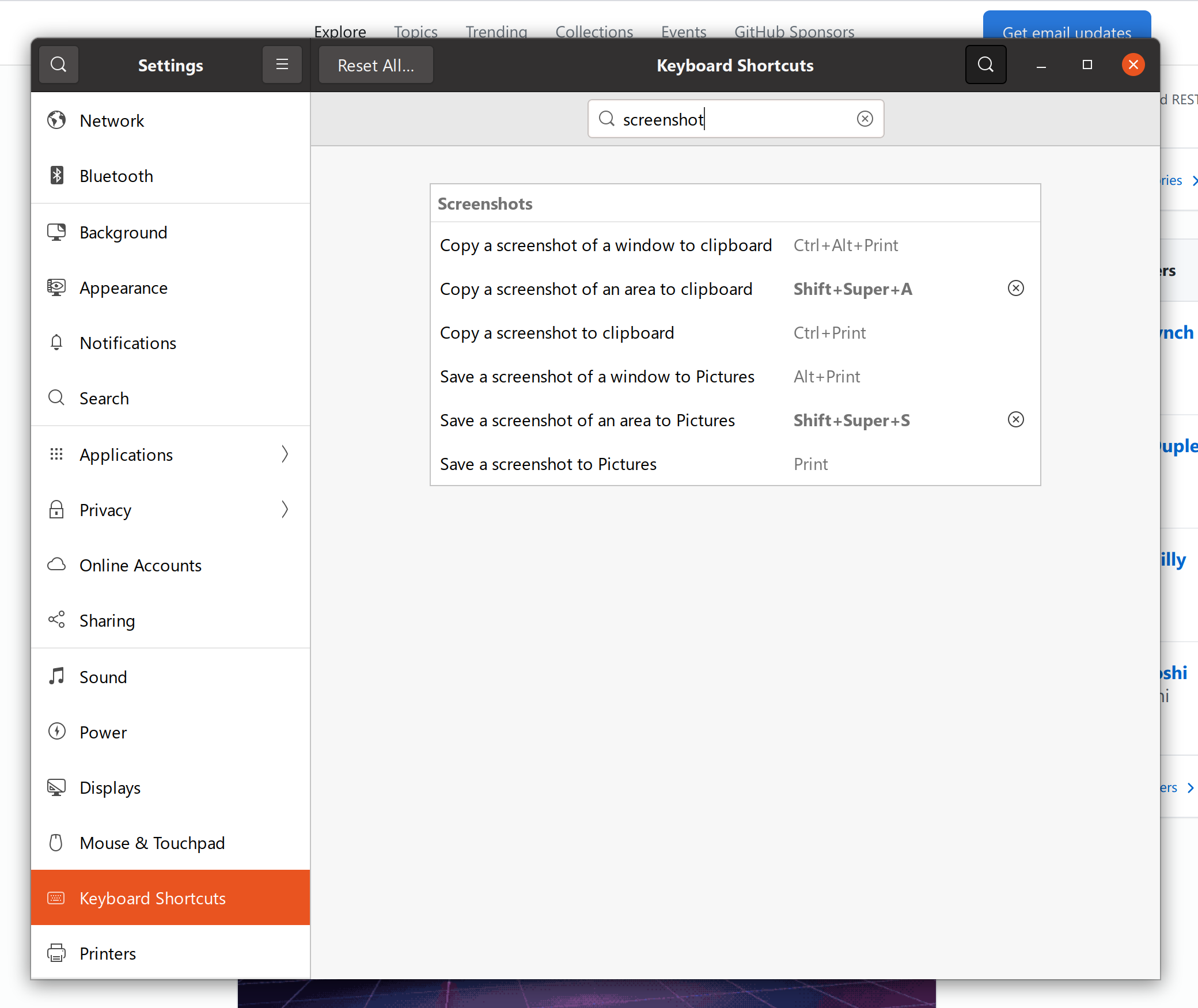The width and height of the screenshot is (1198, 1008).
Task: Click the sidebar search icon in Settings header
Action: tap(59, 65)
